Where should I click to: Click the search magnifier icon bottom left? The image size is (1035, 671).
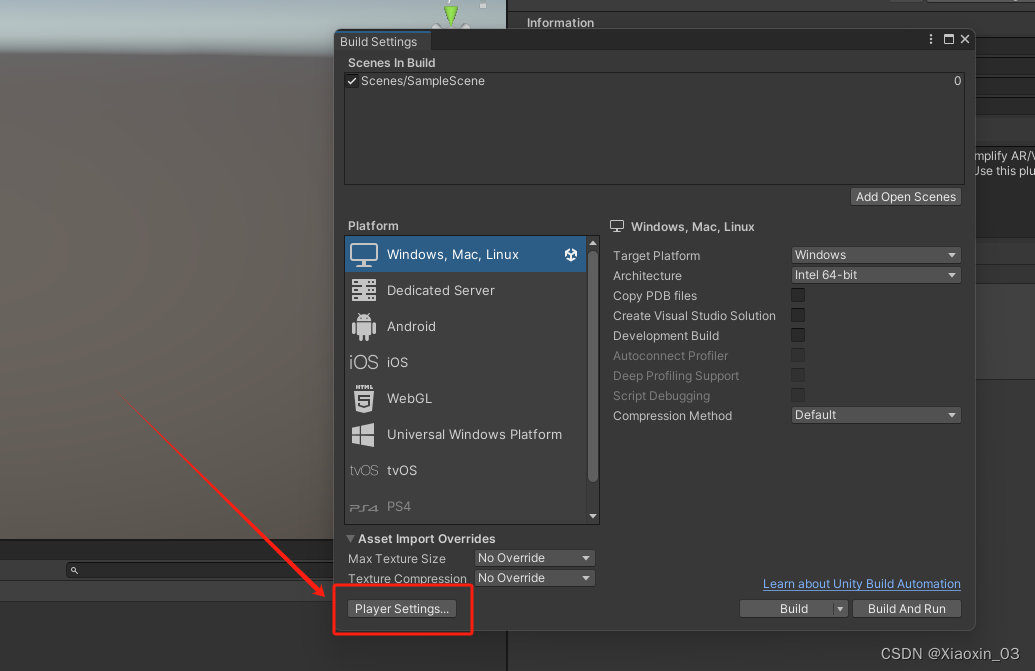click(74, 570)
